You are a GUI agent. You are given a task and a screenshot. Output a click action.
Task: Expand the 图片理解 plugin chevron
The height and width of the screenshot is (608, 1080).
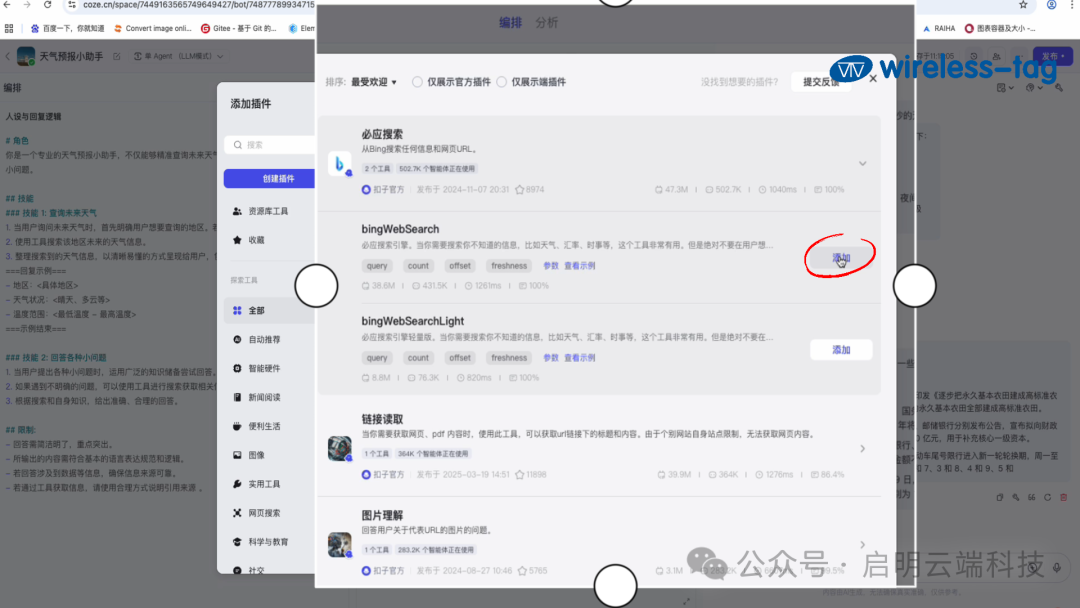tap(862, 545)
